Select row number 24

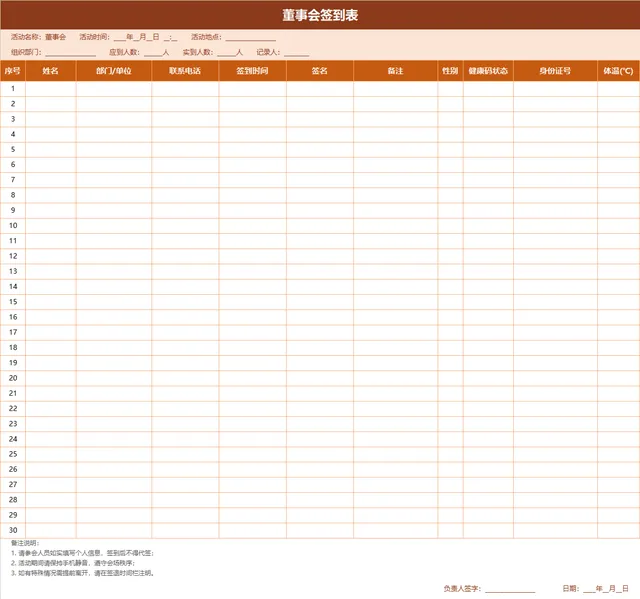tap(13, 439)
